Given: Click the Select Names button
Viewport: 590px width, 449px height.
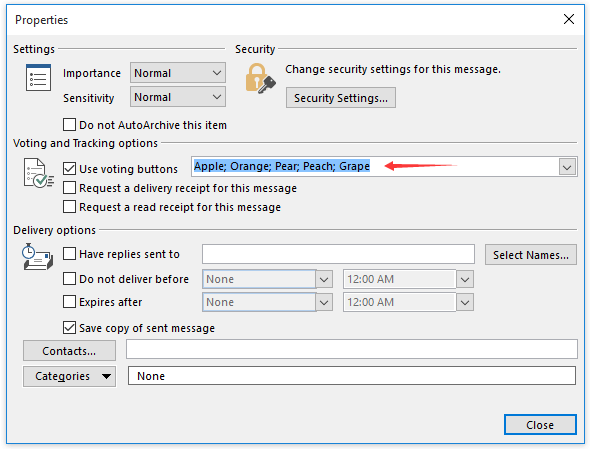Looking at the screenshot, I should tap(531, 255).
